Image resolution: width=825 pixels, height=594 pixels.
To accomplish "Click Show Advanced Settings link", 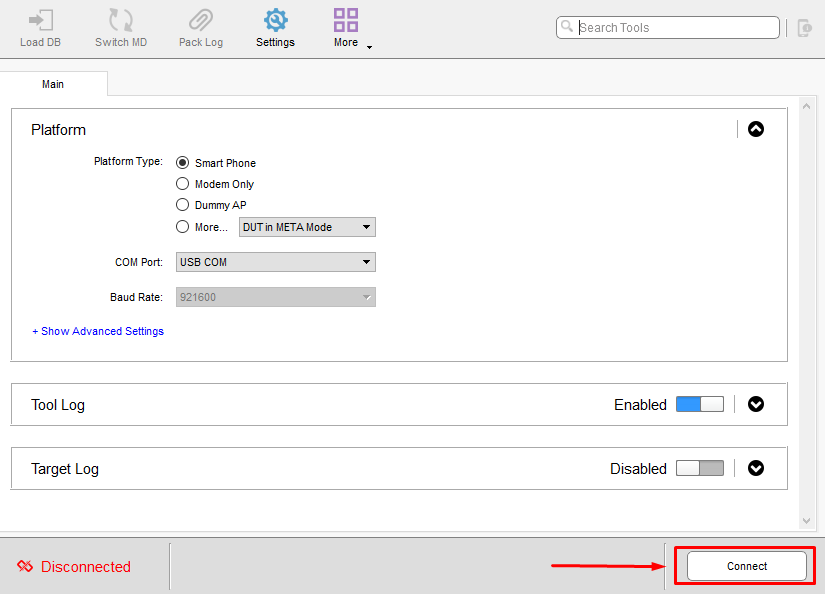I will [x=98, y=331].
